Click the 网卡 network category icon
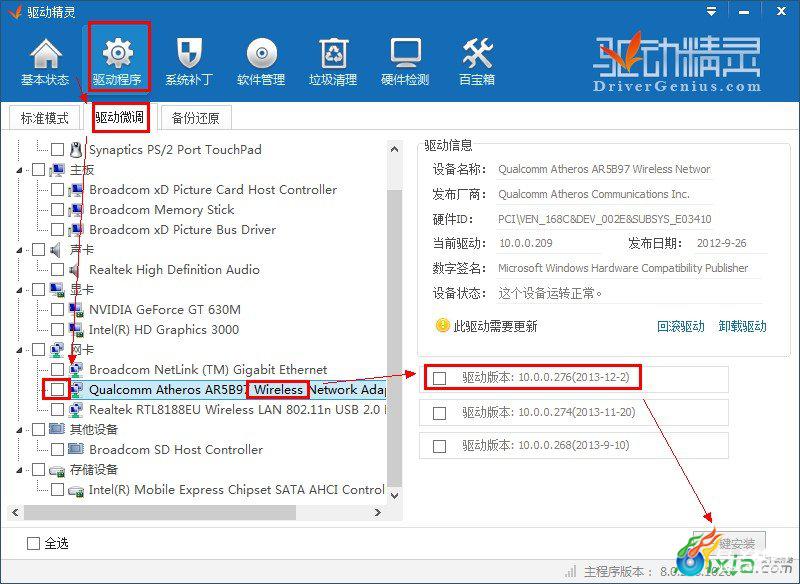The width and height of the screenshot is (800, 584). pos(57,350)
